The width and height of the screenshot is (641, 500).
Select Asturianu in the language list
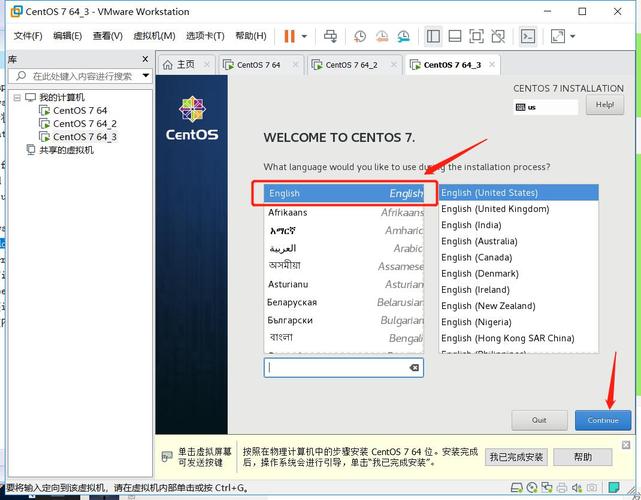(344, 284)
